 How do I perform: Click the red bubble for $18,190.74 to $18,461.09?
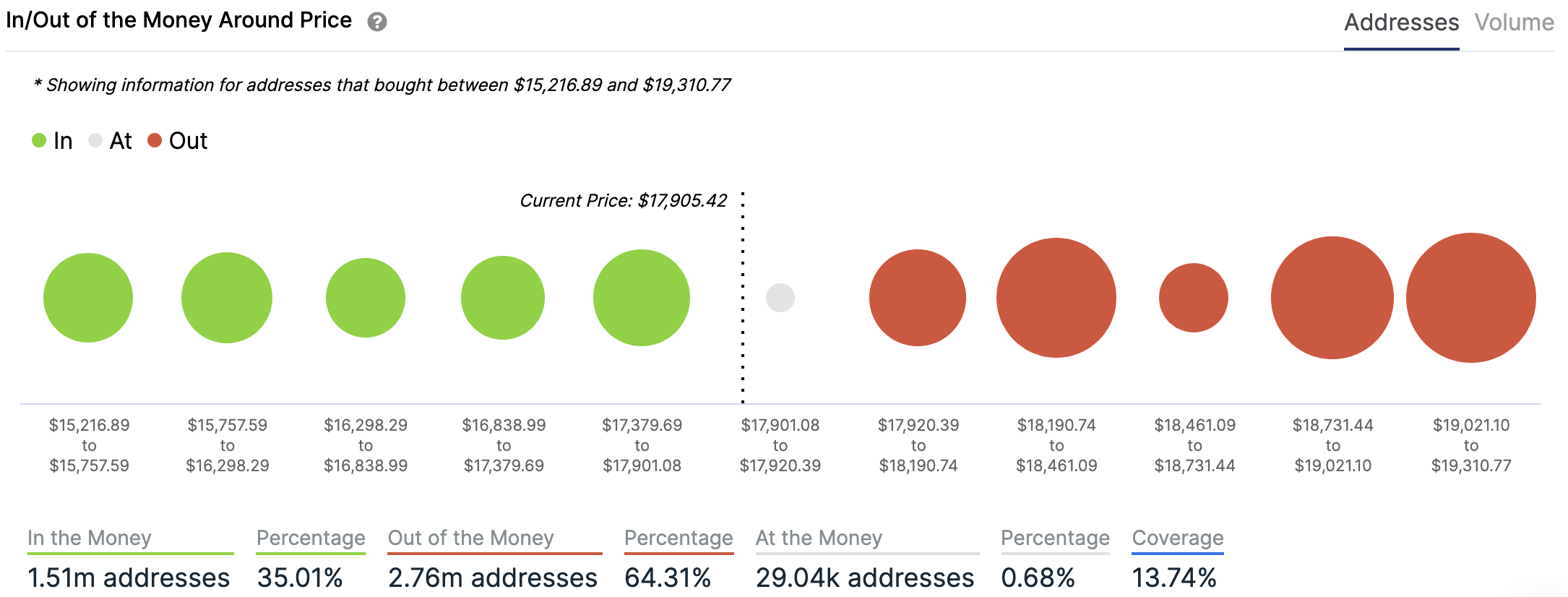click(x=1056, y=298)
